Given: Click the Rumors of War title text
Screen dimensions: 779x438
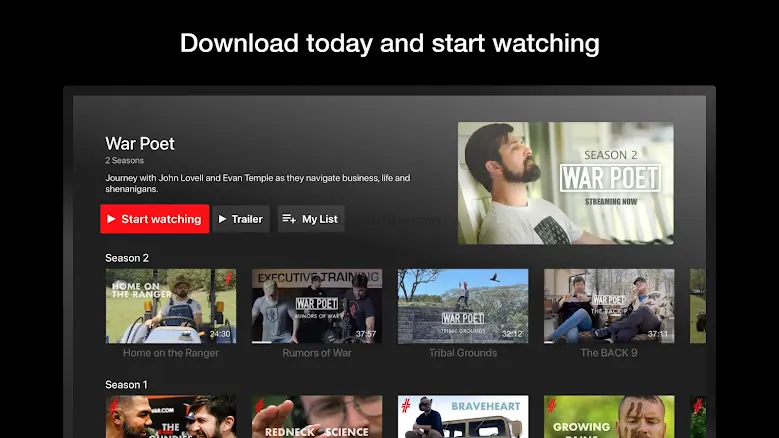Looking at the screenshot, I should pyautogui.click(x=317, y=353).
